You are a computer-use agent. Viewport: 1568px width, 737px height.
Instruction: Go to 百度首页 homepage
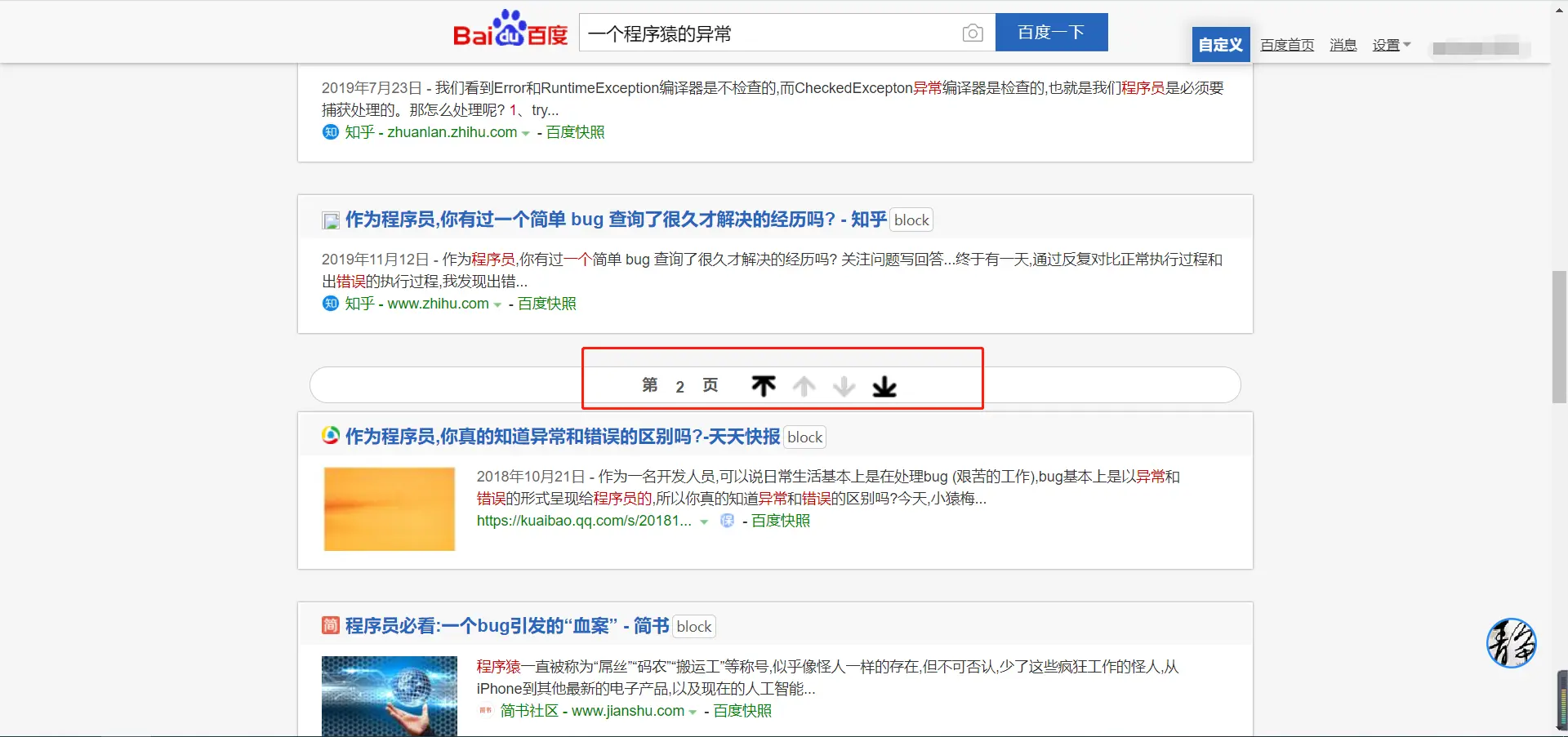click(x=1285, y=45)
